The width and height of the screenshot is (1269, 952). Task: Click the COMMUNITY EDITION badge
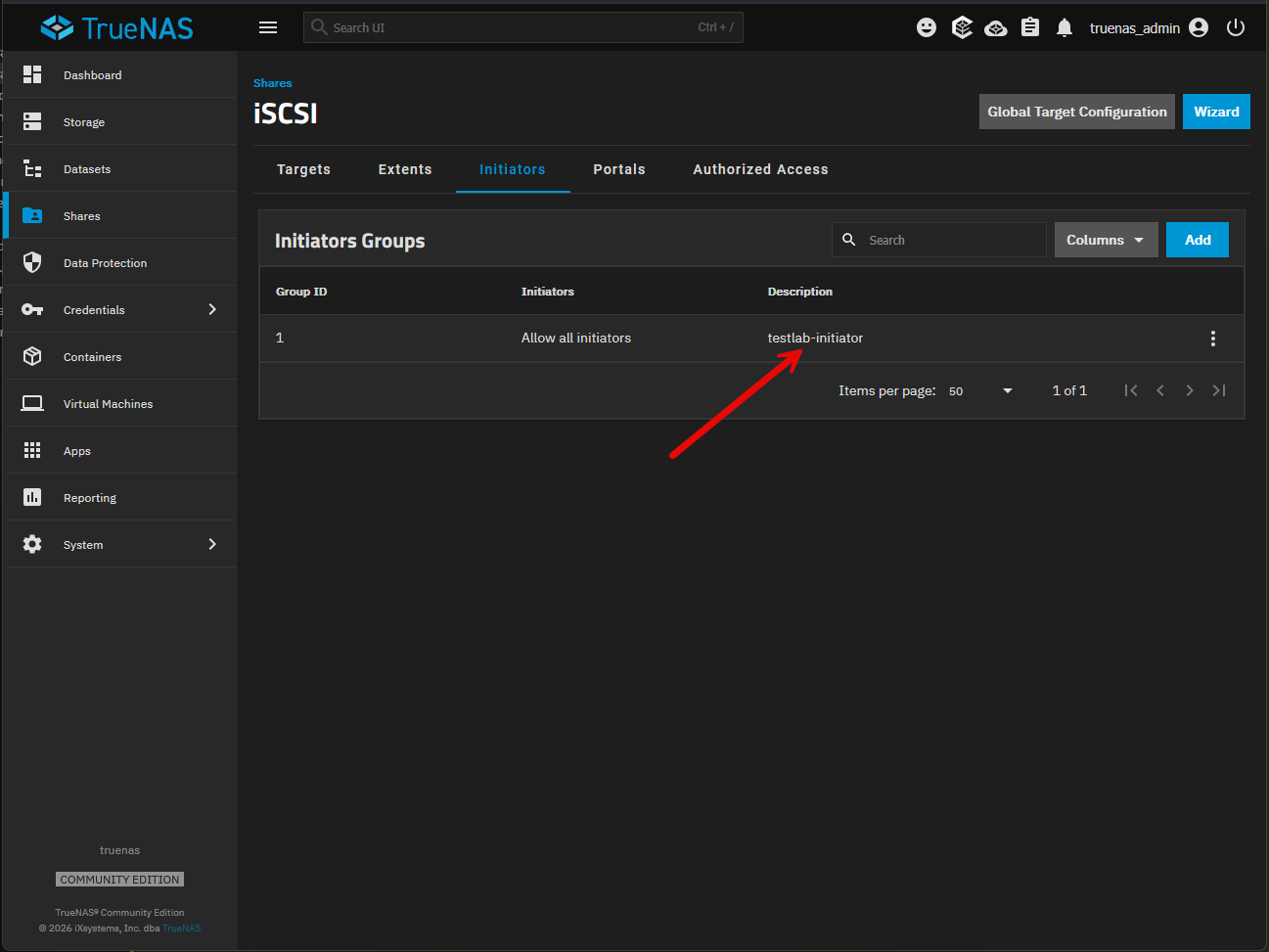120,880
